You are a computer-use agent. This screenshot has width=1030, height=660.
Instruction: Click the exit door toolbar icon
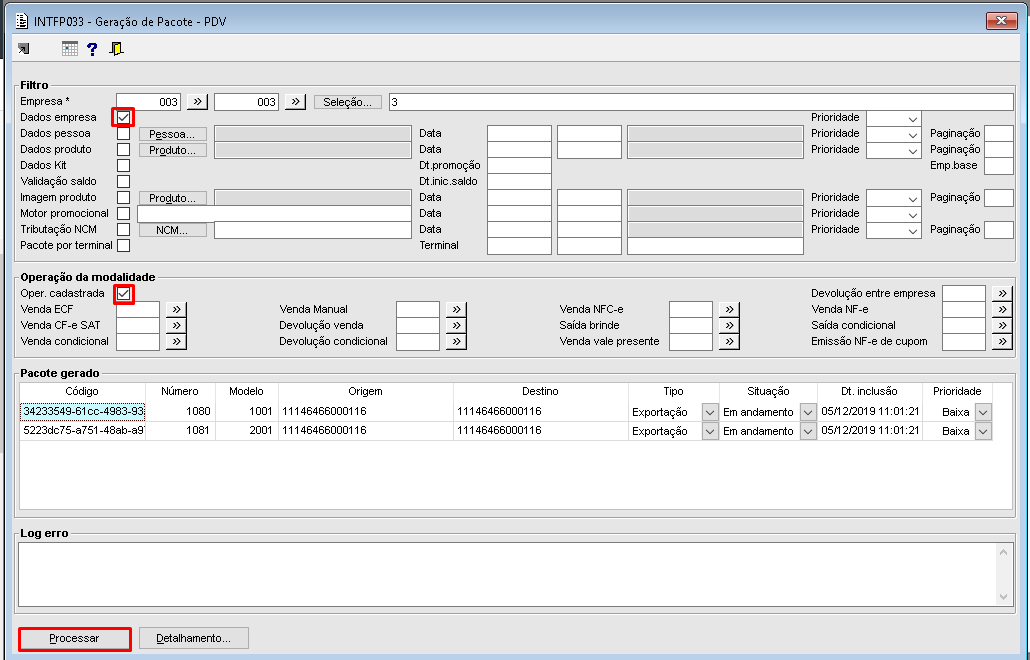[116, 49]
